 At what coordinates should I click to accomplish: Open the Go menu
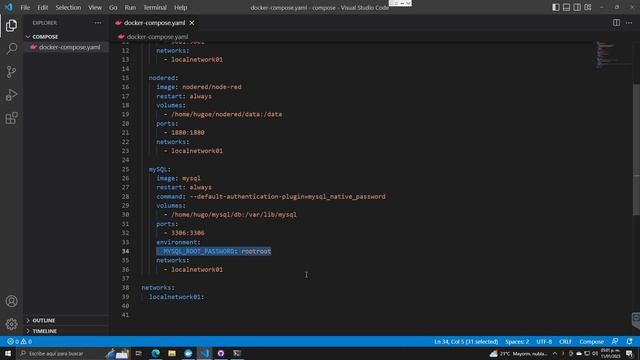click(113, 7)
